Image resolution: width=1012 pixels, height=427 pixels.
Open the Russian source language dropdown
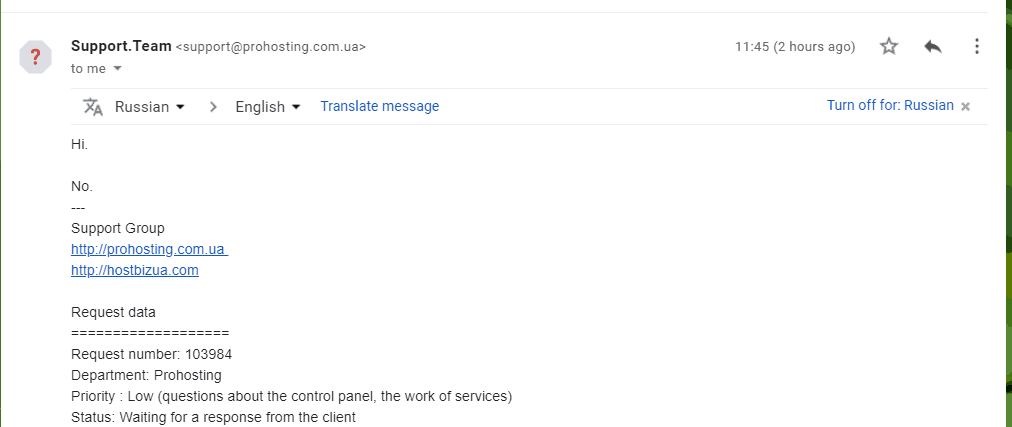(150, 106)
